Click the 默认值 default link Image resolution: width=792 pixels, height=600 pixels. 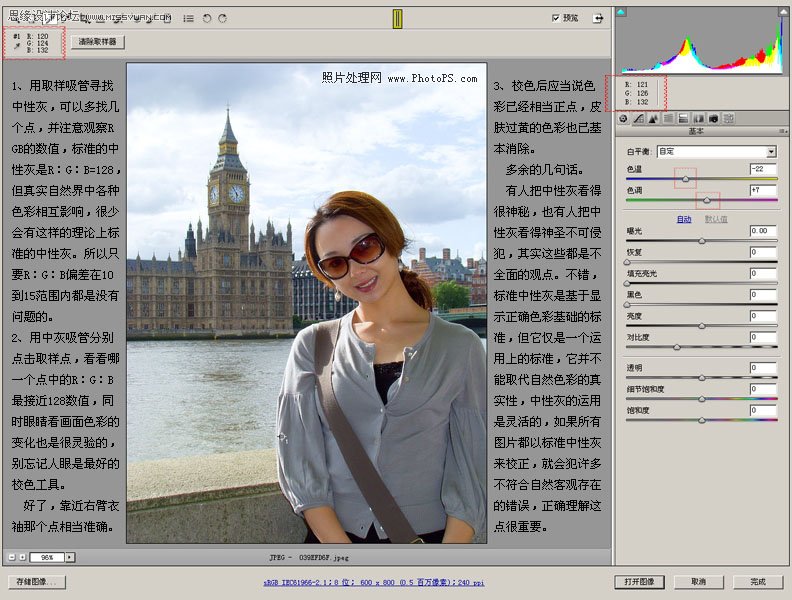pos(716,219)
